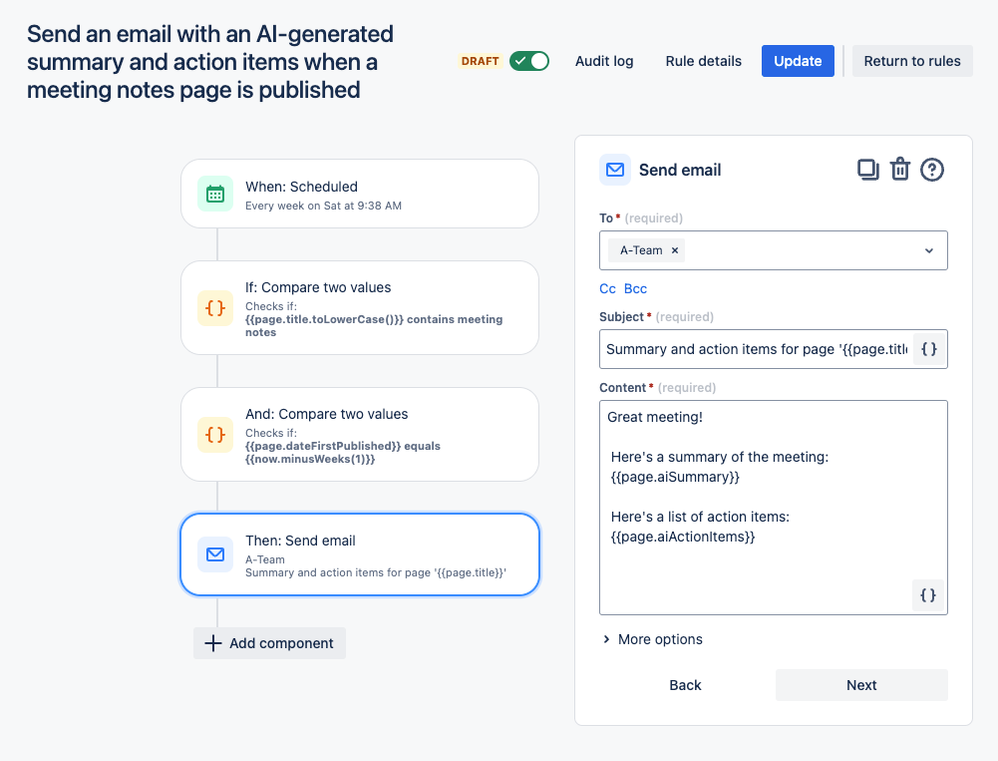Click the To recipients field

(773, 251)
